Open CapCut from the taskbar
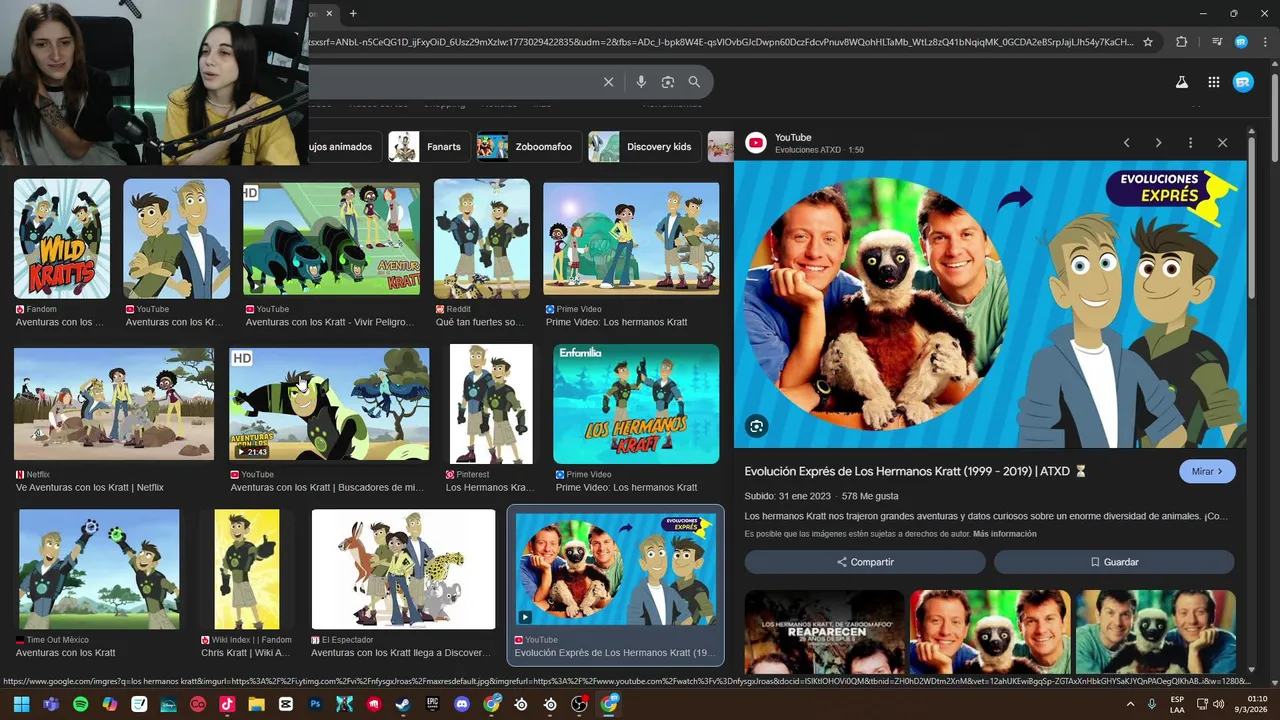This screenshot has height=720, width=1280. click(x=286, y=704)
